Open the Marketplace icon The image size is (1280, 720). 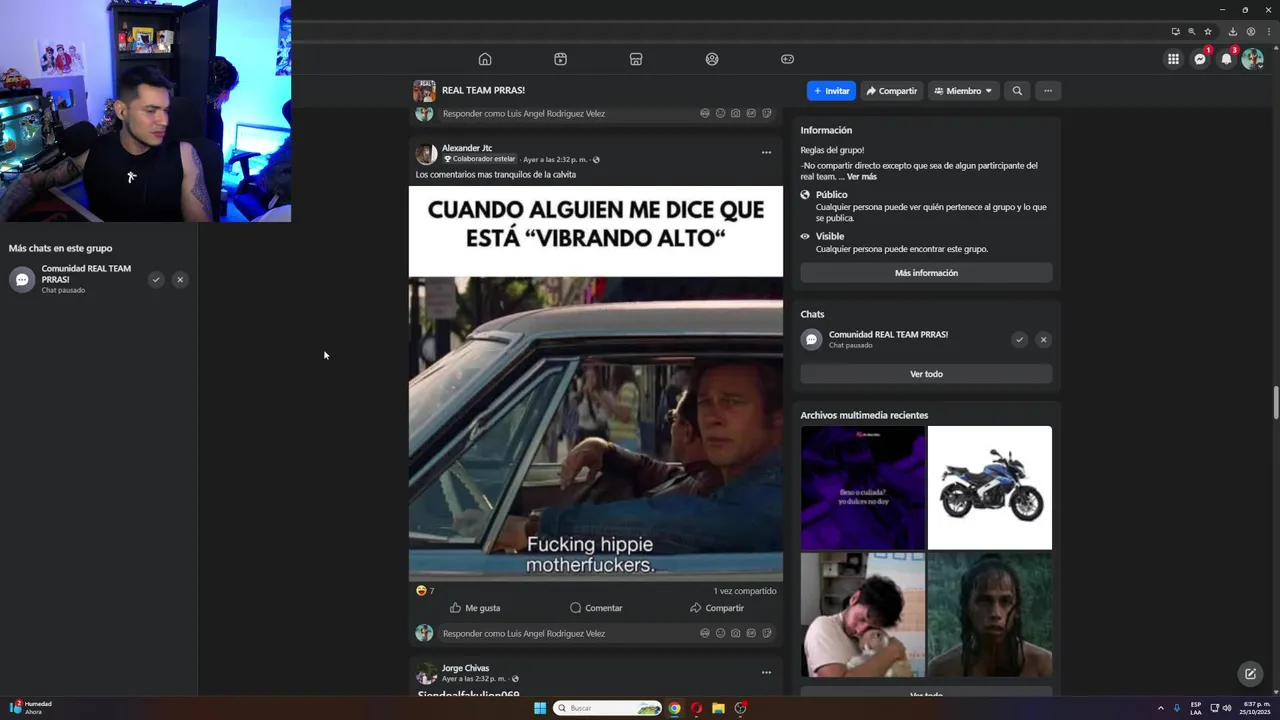pos(636,59)
